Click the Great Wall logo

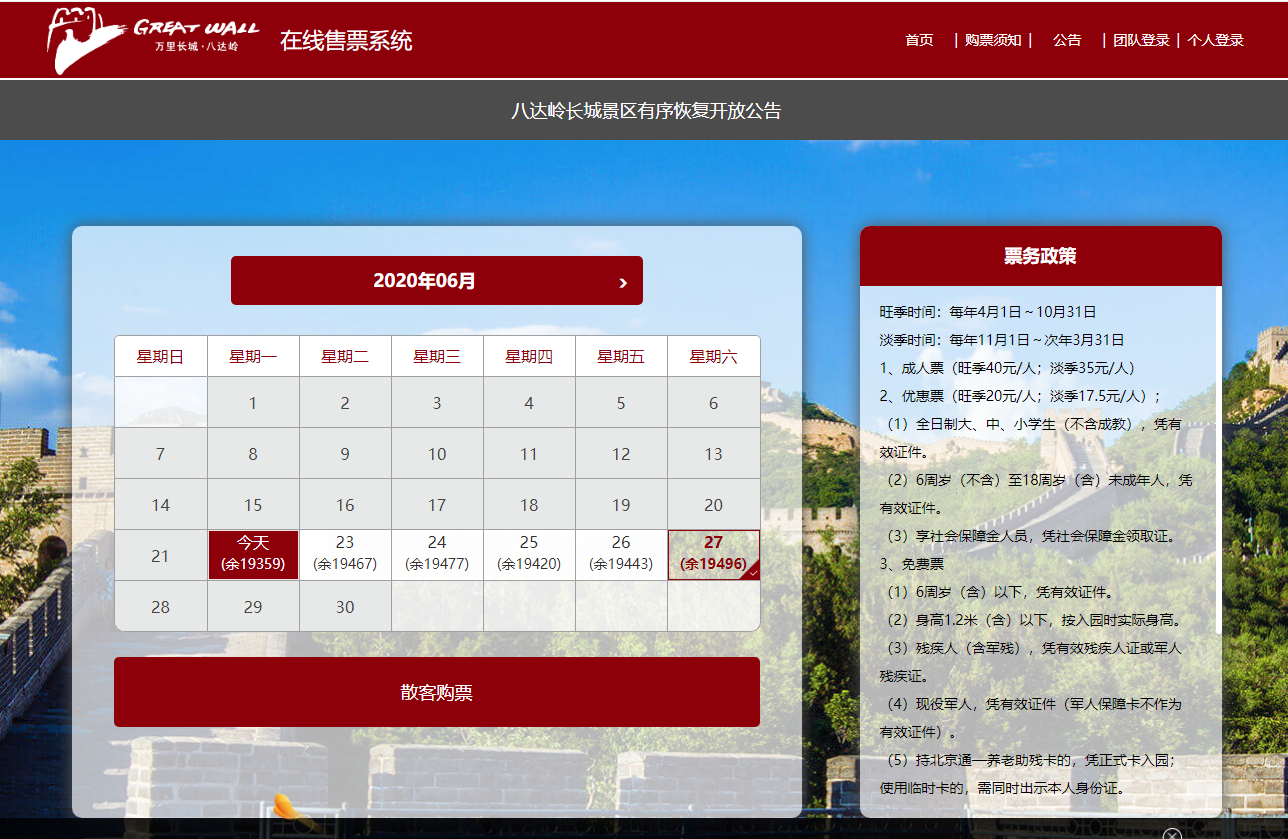pos(150,40)
